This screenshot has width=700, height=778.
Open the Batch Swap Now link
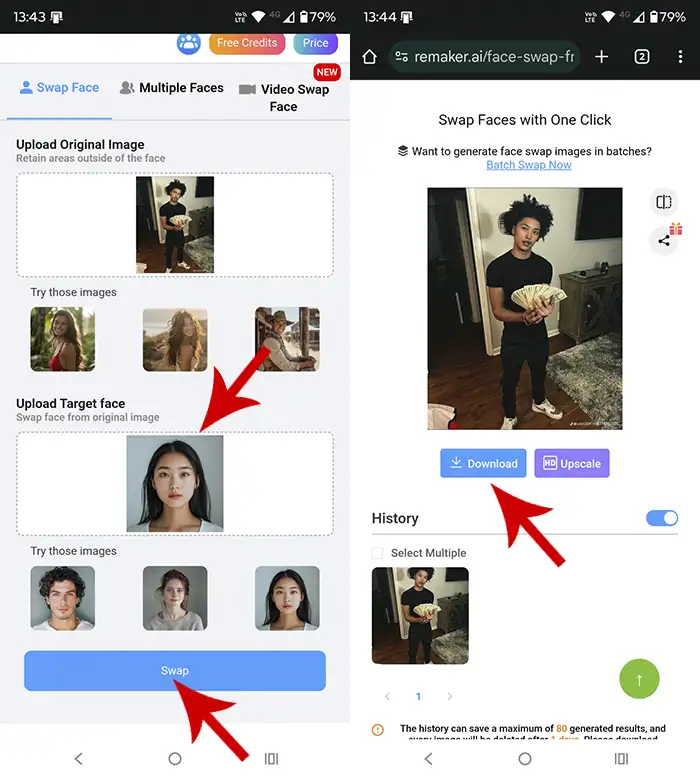click(x=528, y=165)
